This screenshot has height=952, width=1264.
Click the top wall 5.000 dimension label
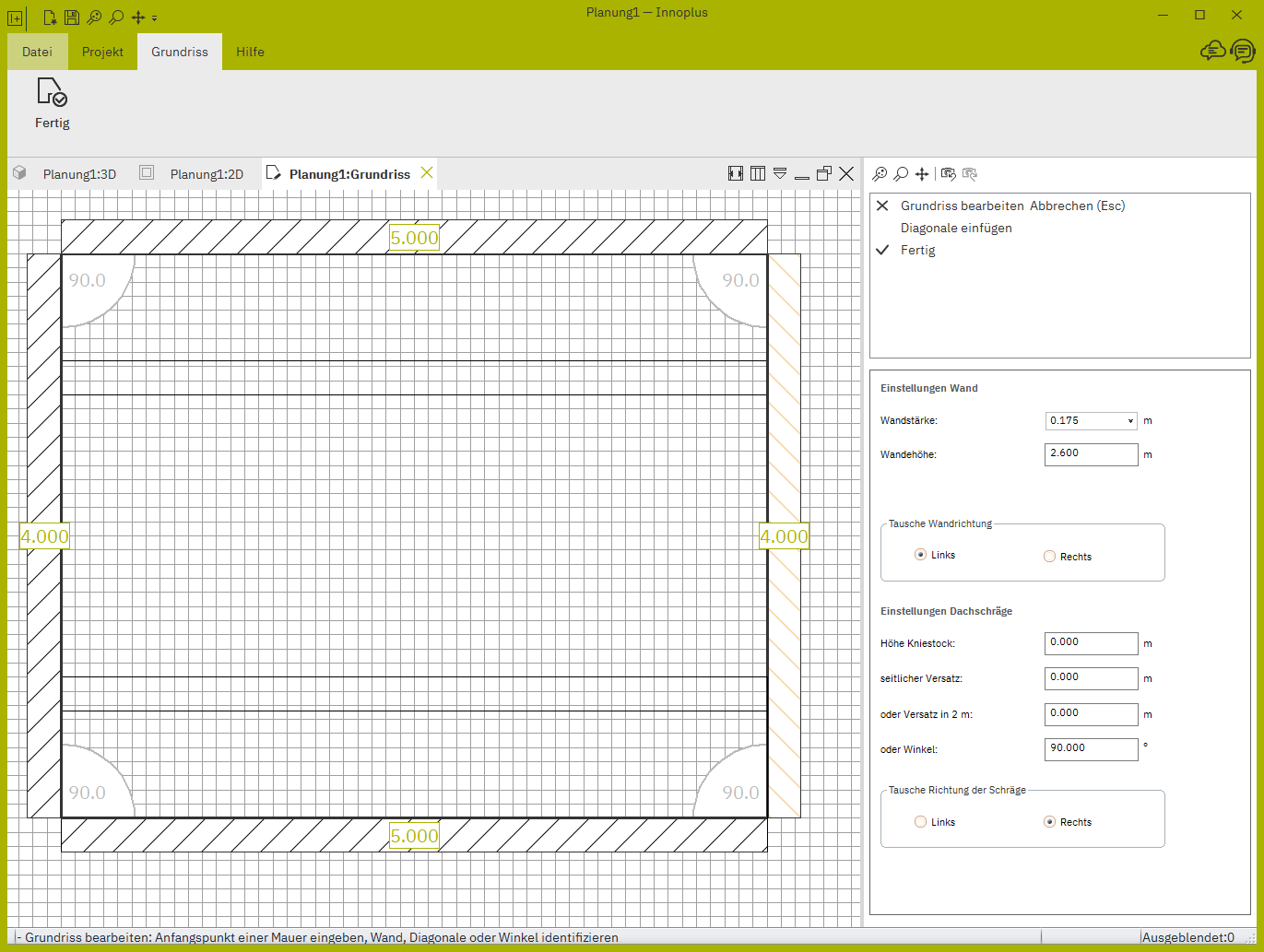(x=414, y=238)
